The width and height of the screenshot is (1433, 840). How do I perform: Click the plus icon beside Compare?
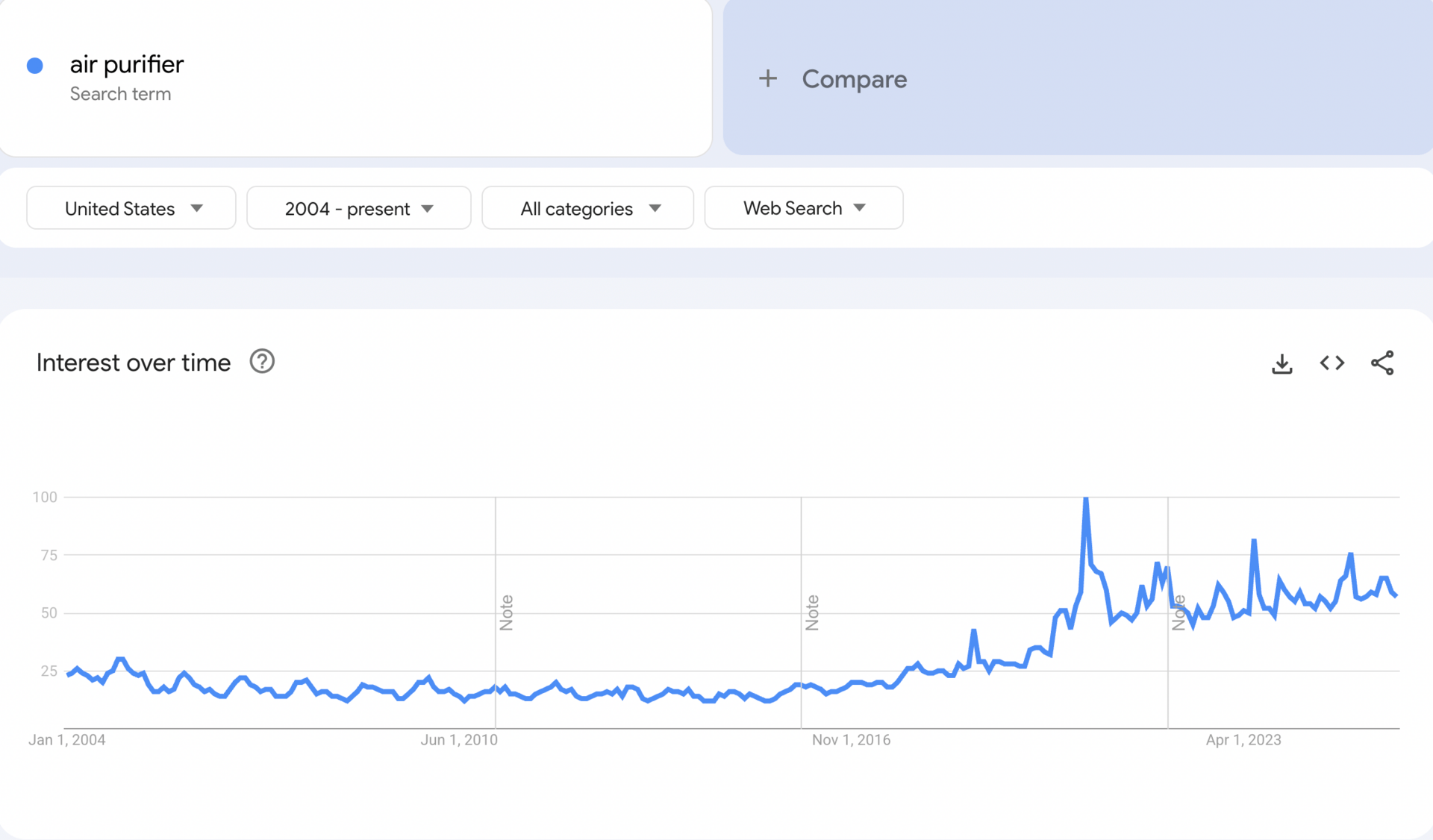point(767,78)
